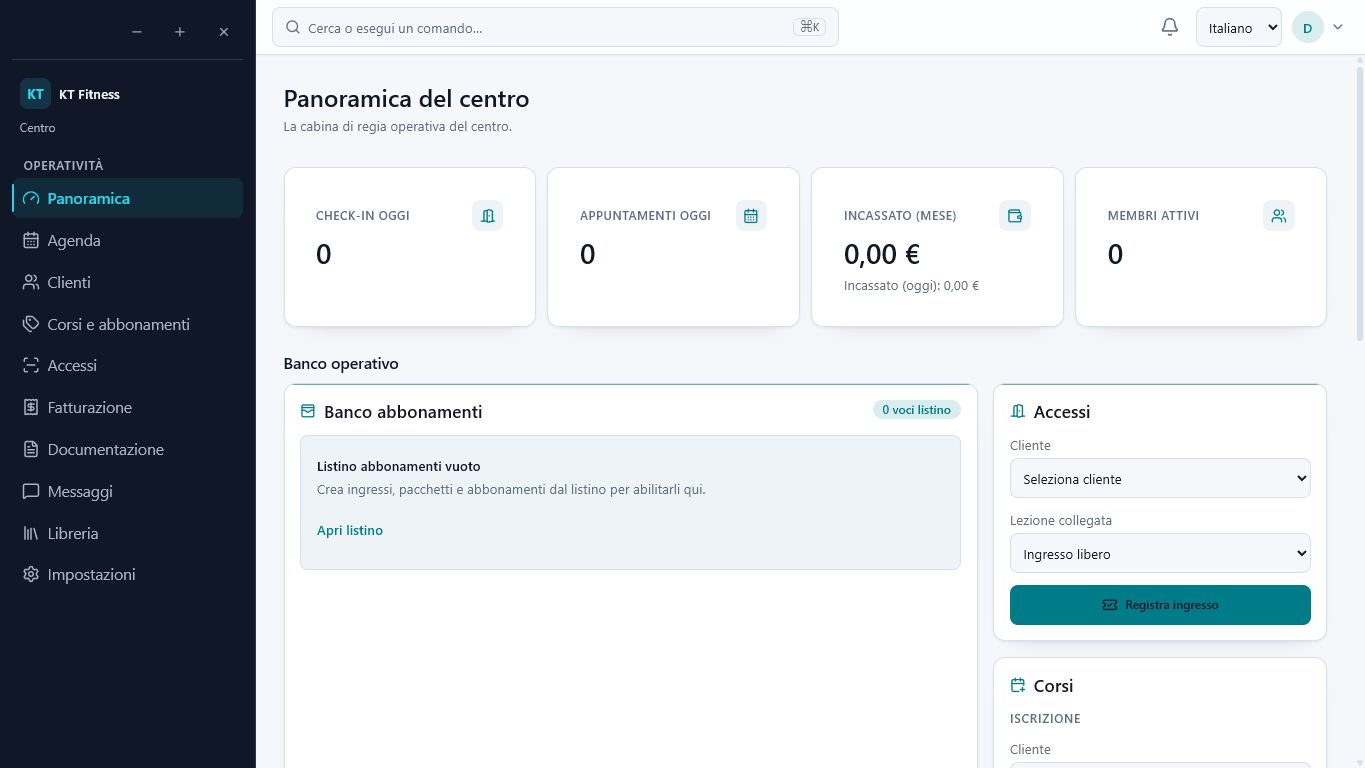The height and width of the screenshot is (768, 1365).
Task: Click the Agenda calendar icon
Action: coord(31,240)
